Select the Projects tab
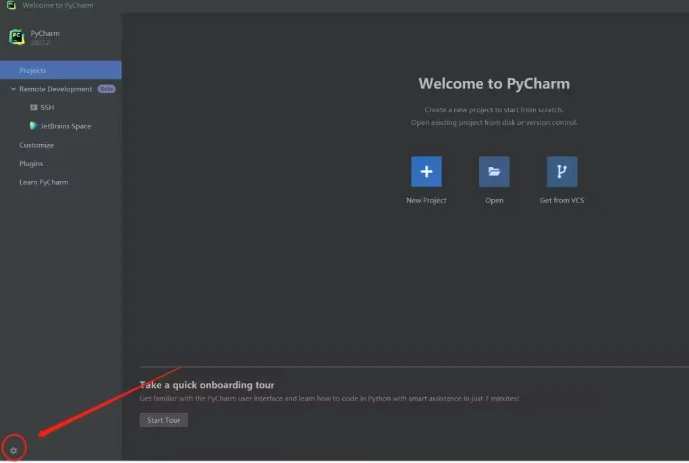 click(x=61, y=70)
